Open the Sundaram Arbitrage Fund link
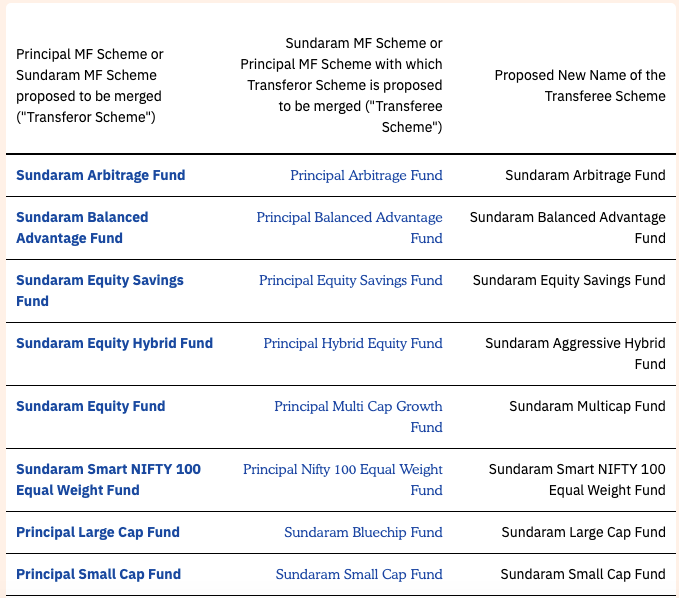This screenshot has width=679, height=598. pos(100,175)
